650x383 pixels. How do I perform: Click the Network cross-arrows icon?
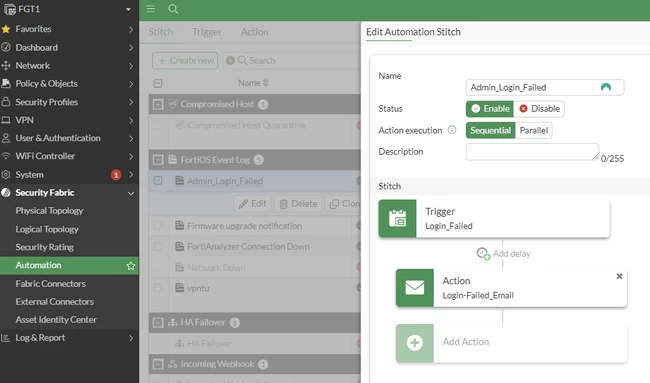point(6,65)
